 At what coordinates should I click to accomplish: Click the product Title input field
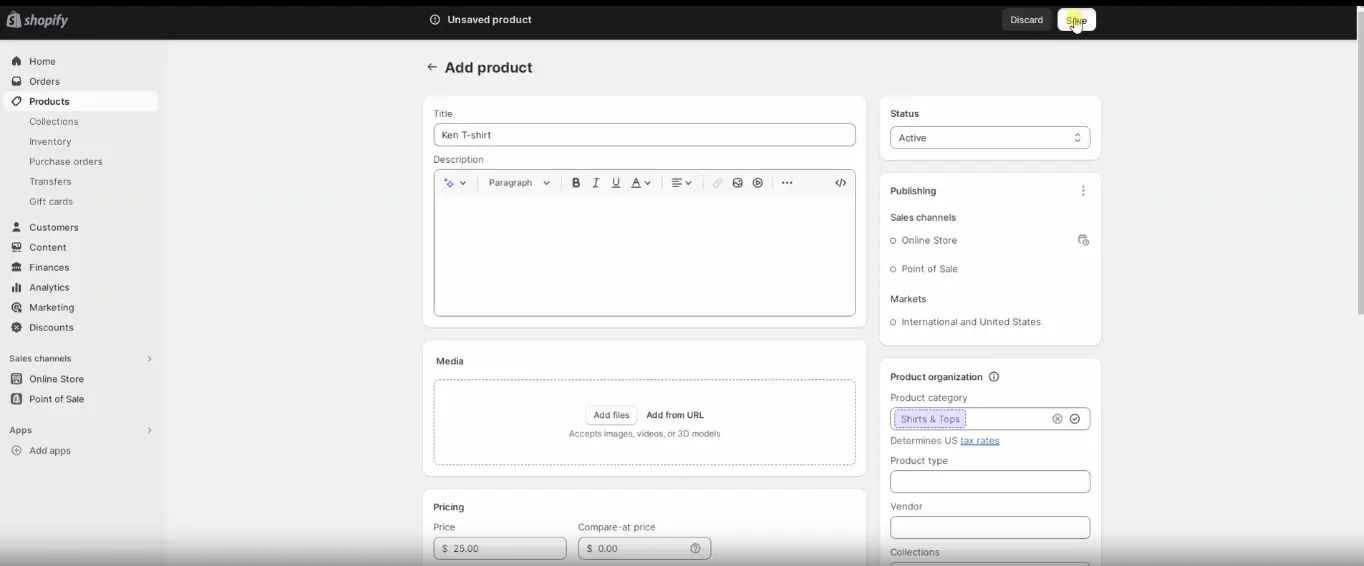click(644, 135)
